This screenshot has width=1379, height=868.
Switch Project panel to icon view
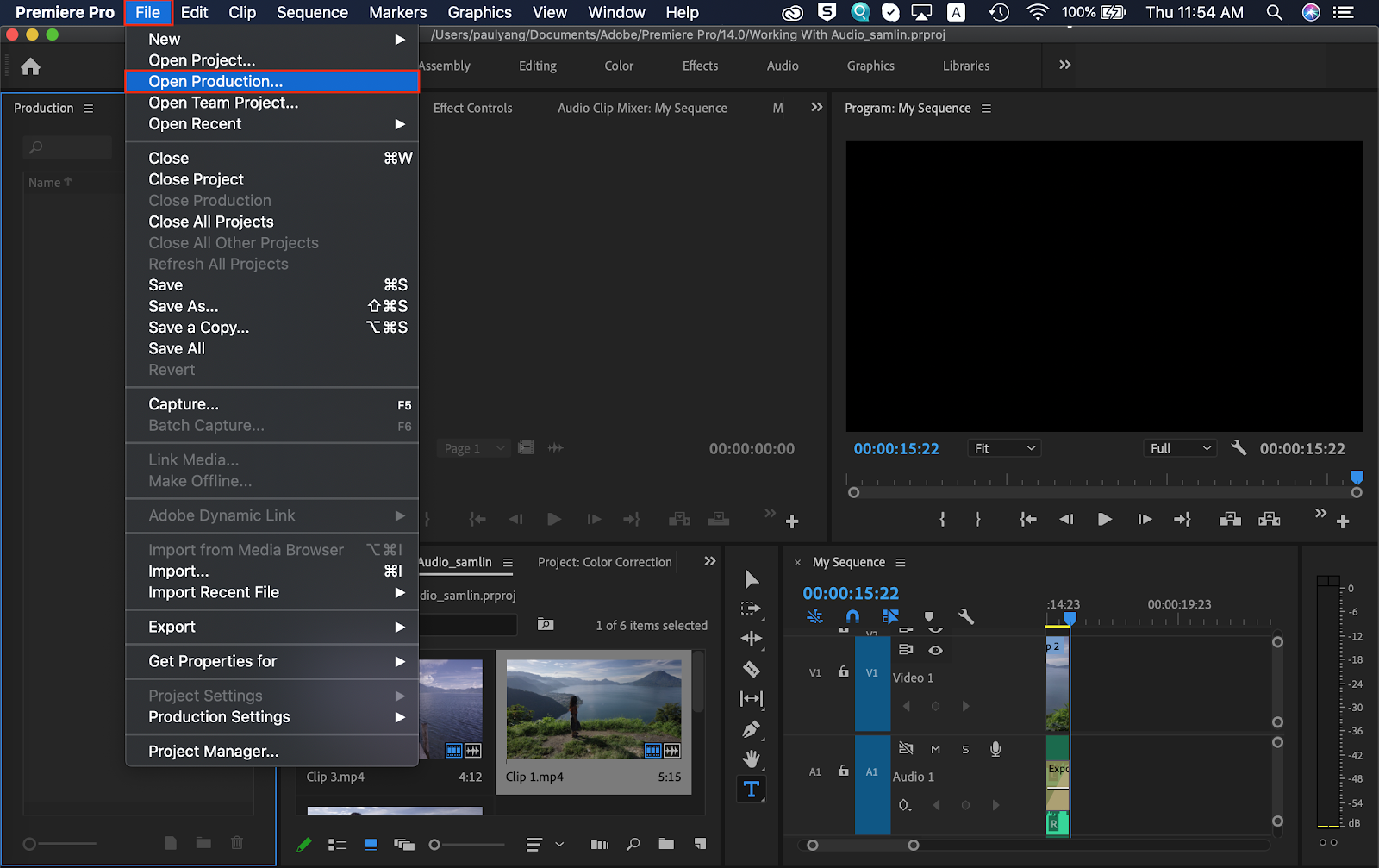point(371,845)
